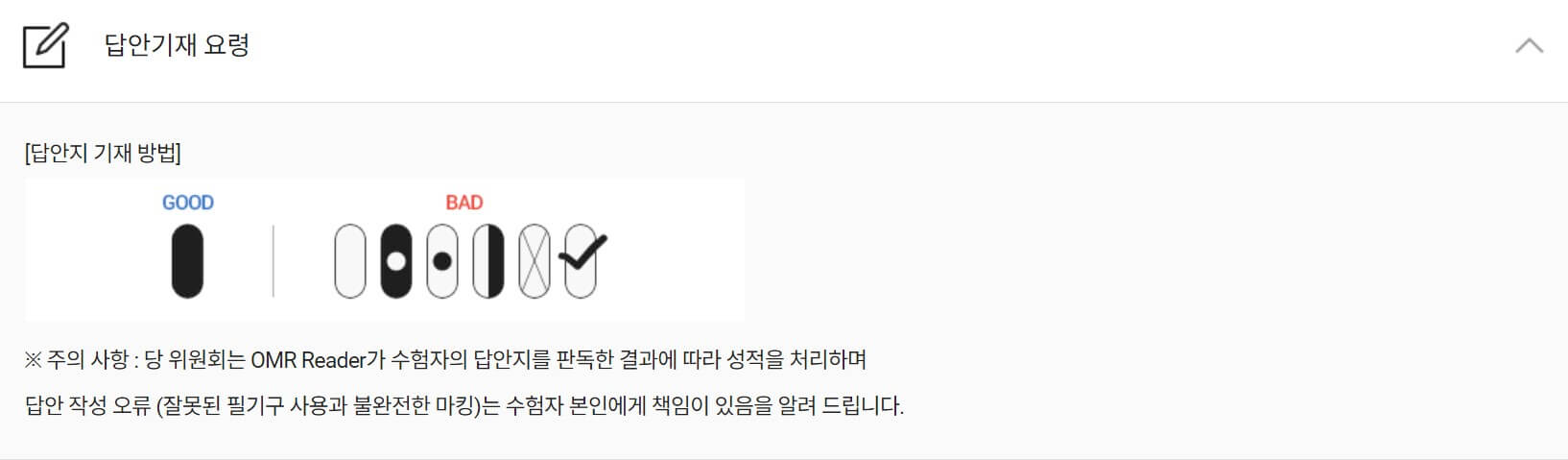Click the ※ 주의 사항 notice line
The height and width of the screenshot is (460, 1568).
coord(445,360)
